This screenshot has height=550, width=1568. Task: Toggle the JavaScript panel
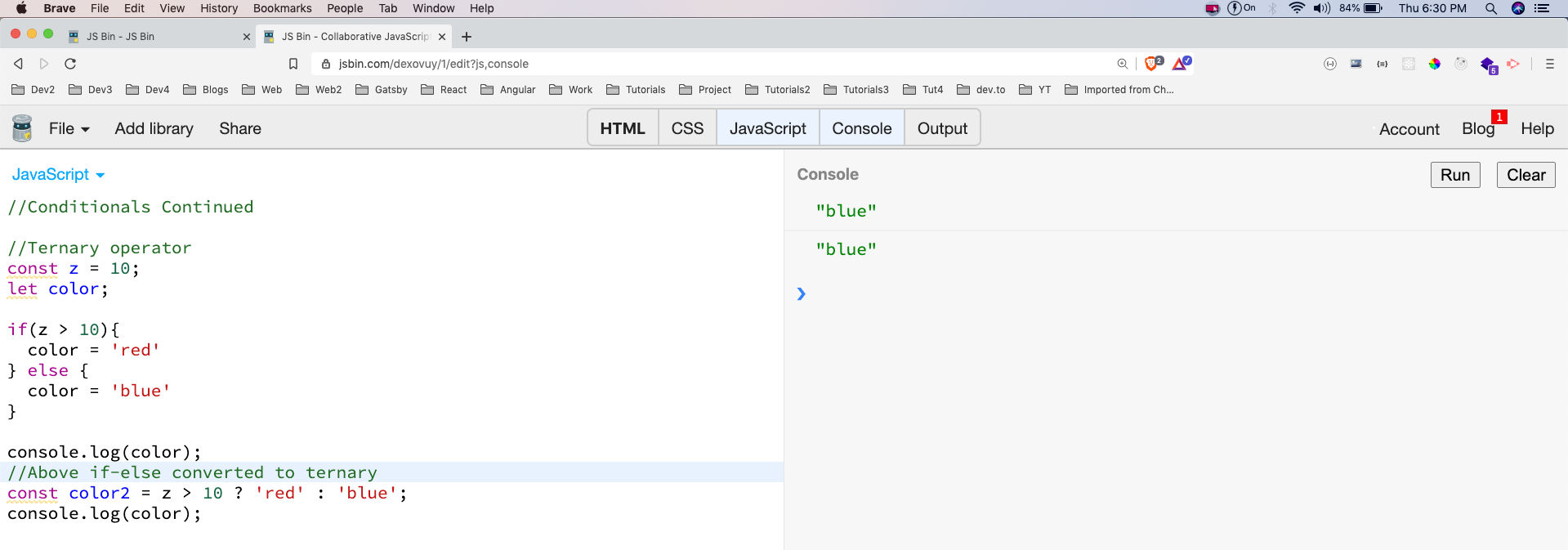(767, 128)
